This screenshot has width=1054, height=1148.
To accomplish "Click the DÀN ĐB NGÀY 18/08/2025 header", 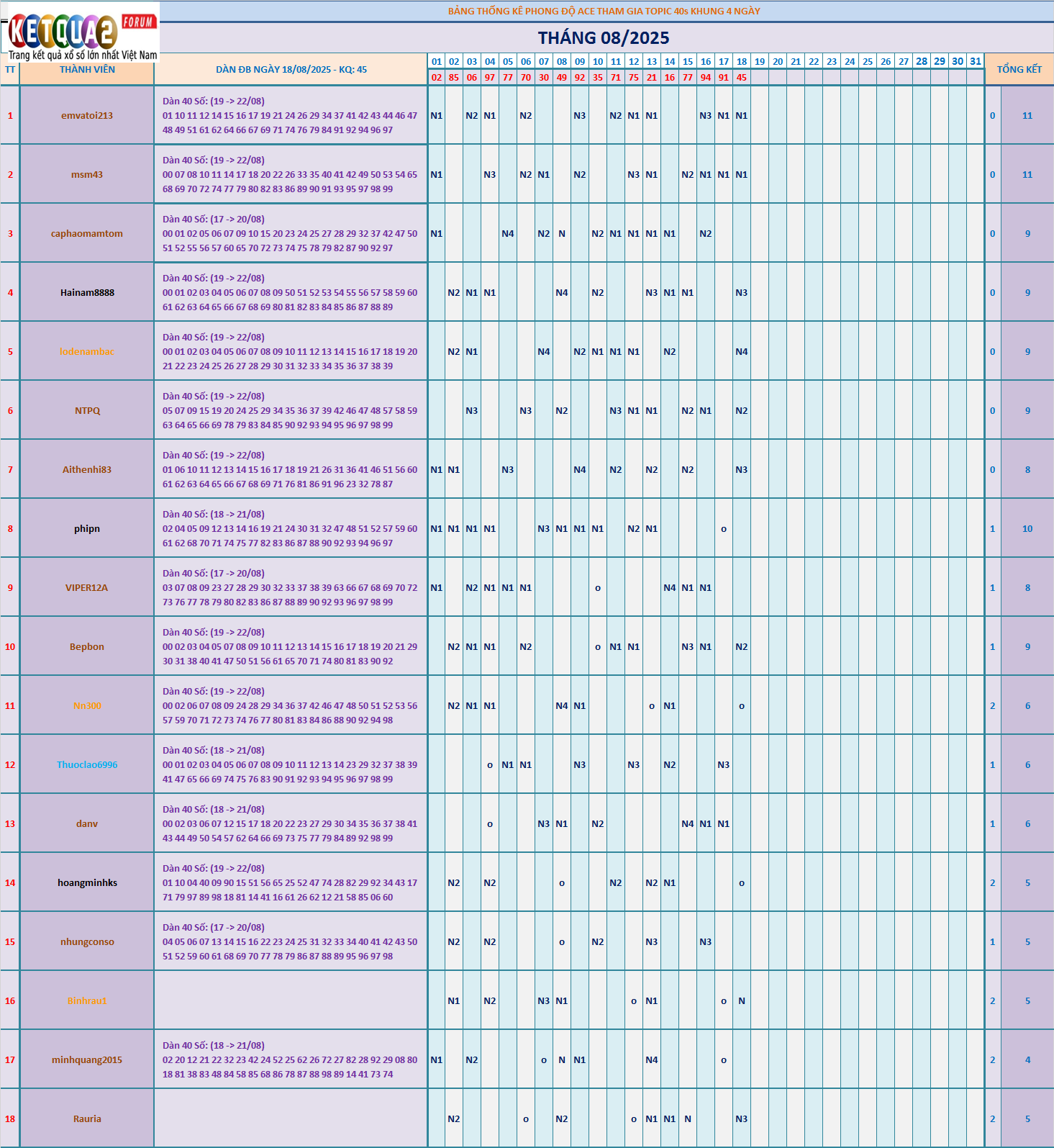I will tap(291, 70).
